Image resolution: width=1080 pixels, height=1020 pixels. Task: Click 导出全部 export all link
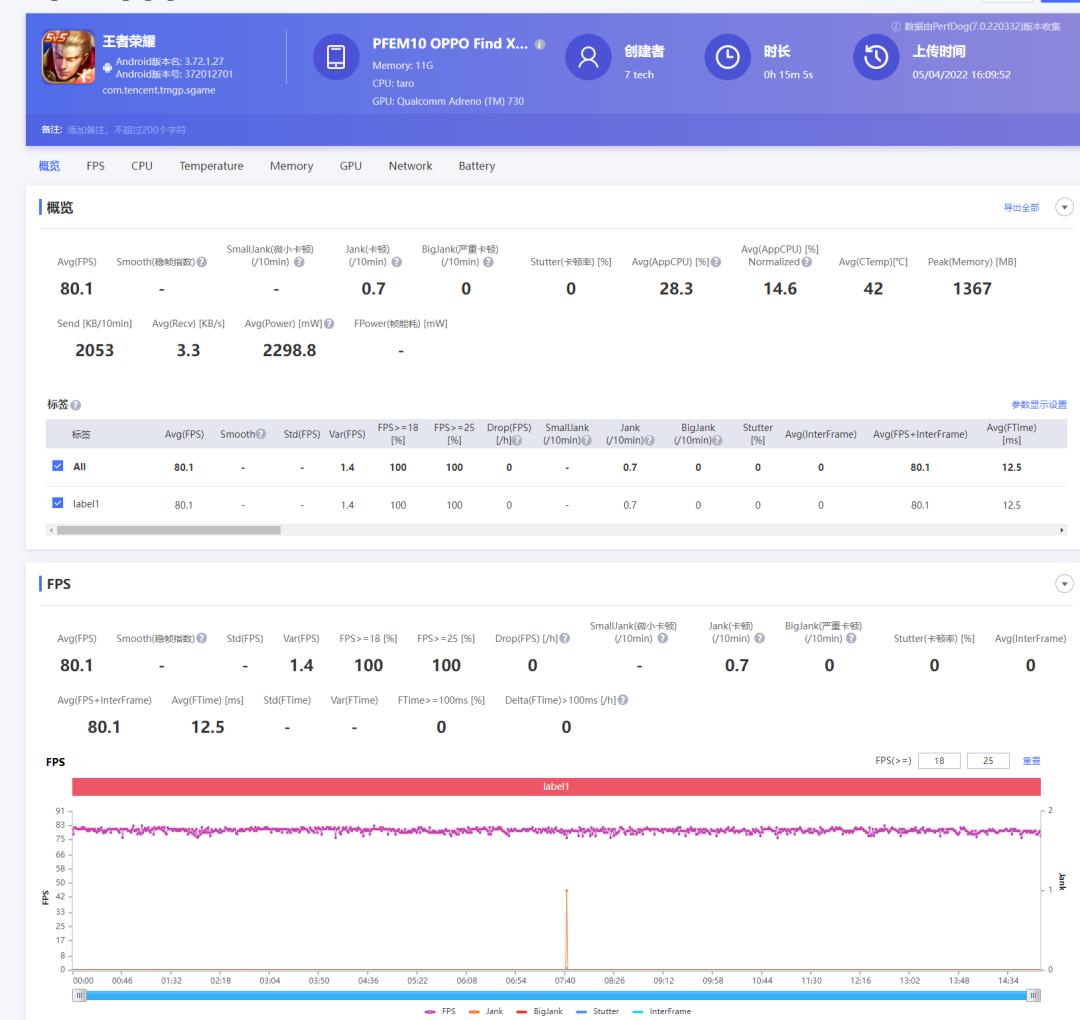pos(1021,208)
